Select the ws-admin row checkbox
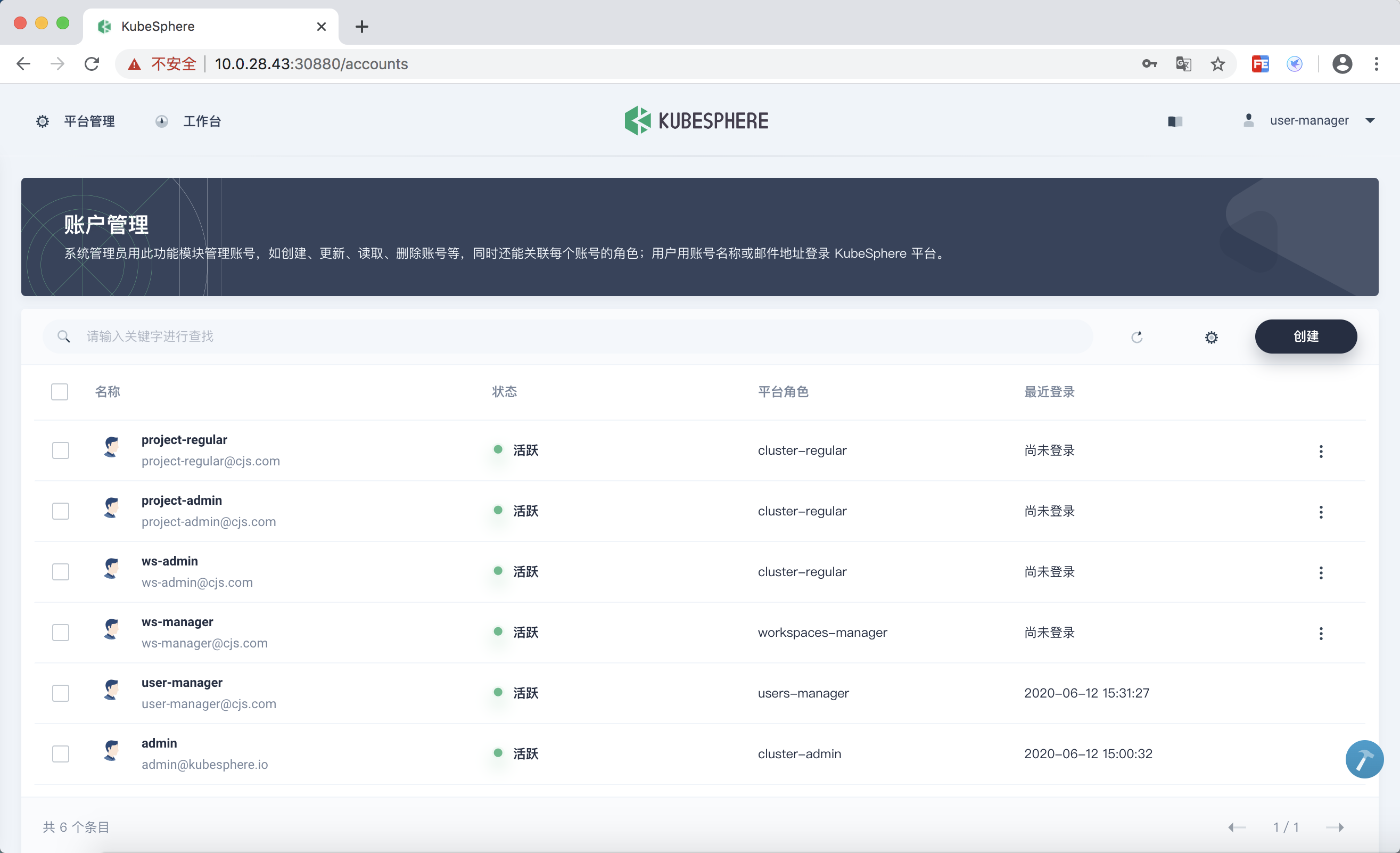The image size is (1400, 853). [61, 572]
